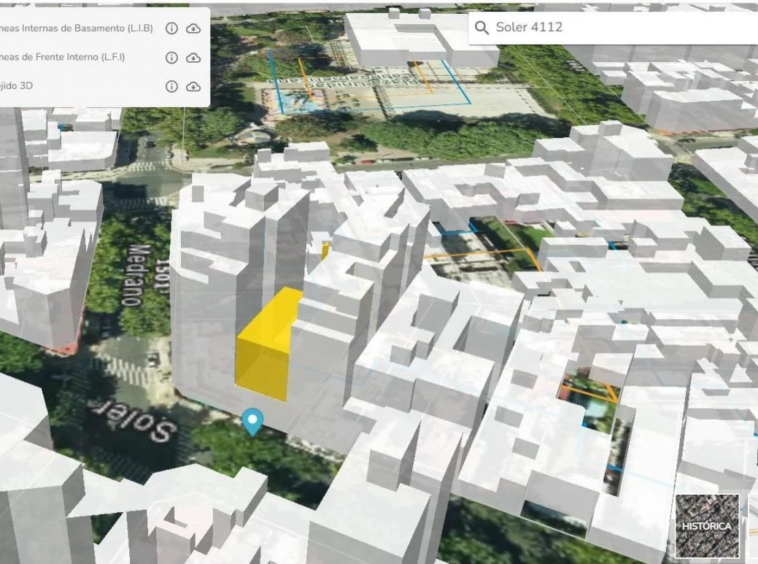Open info for Tejido 3D layer

coord(171,87)
